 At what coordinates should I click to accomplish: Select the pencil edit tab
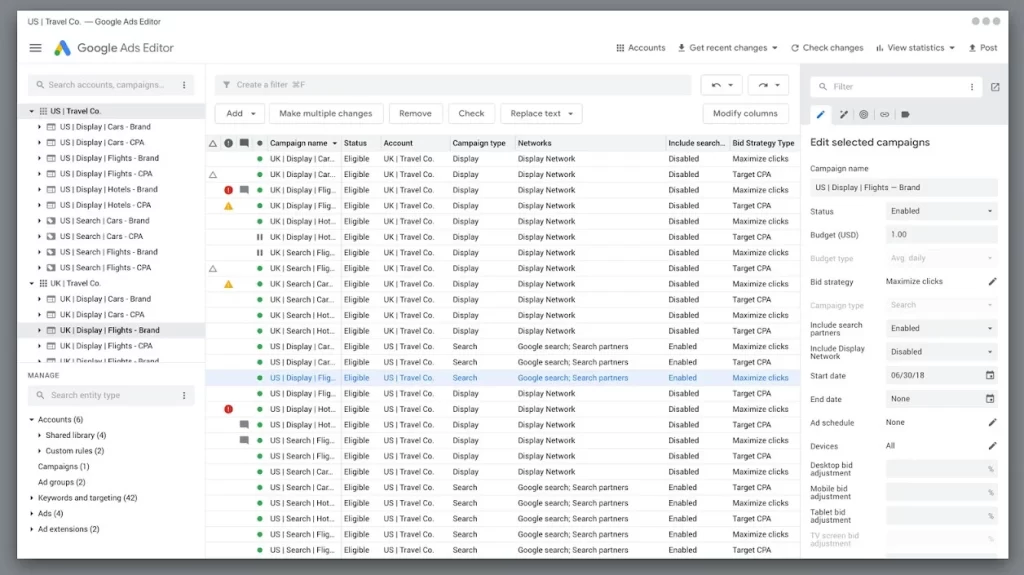click(x=820, y=114)
